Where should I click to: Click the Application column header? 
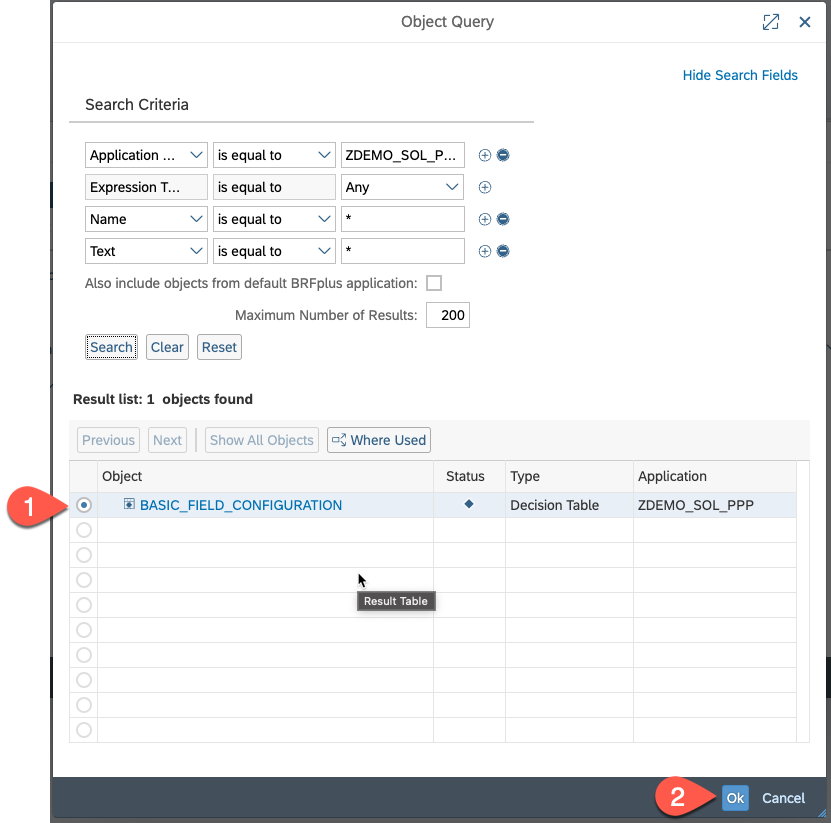point(715,476)
